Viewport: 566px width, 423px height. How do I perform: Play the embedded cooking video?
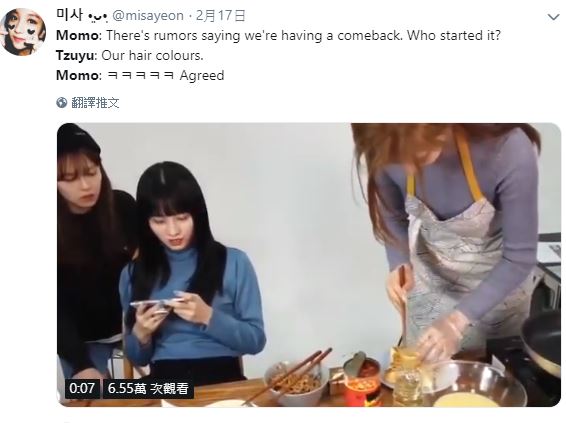pyautogui.click(x=309, y=265)
